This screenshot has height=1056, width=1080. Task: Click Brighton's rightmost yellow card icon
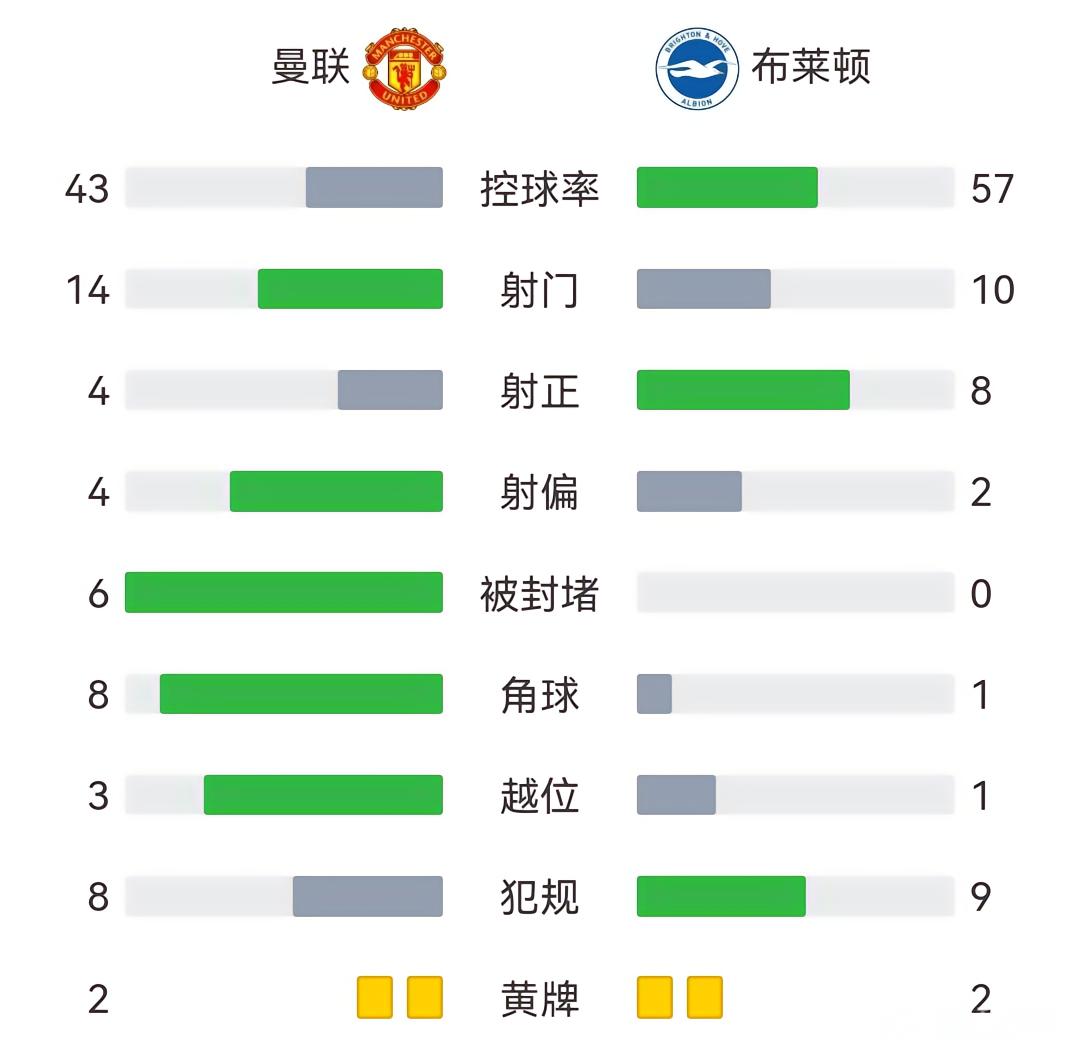[x=705, y=997]
